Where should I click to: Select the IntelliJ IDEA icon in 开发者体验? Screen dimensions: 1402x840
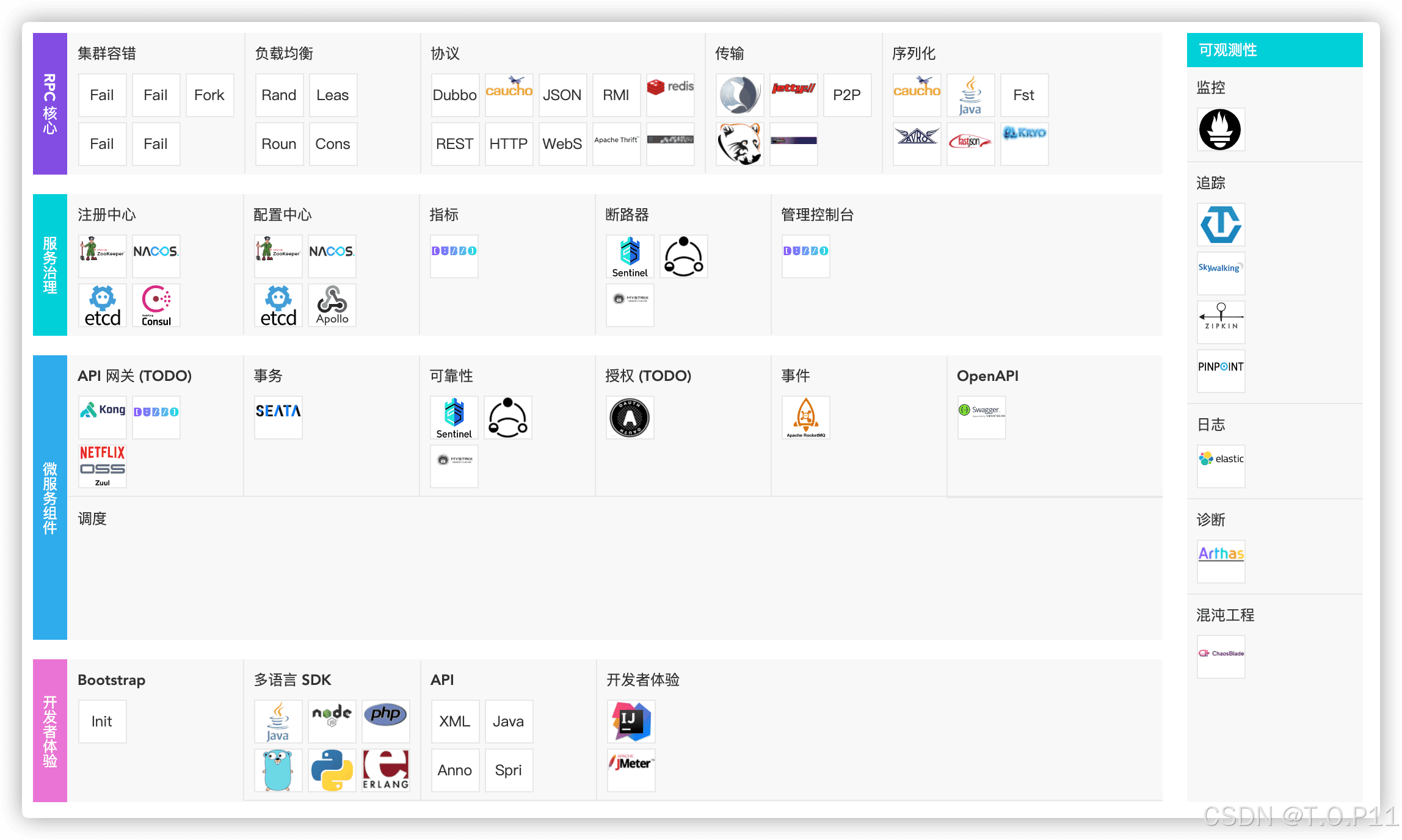tap(631, 721)
